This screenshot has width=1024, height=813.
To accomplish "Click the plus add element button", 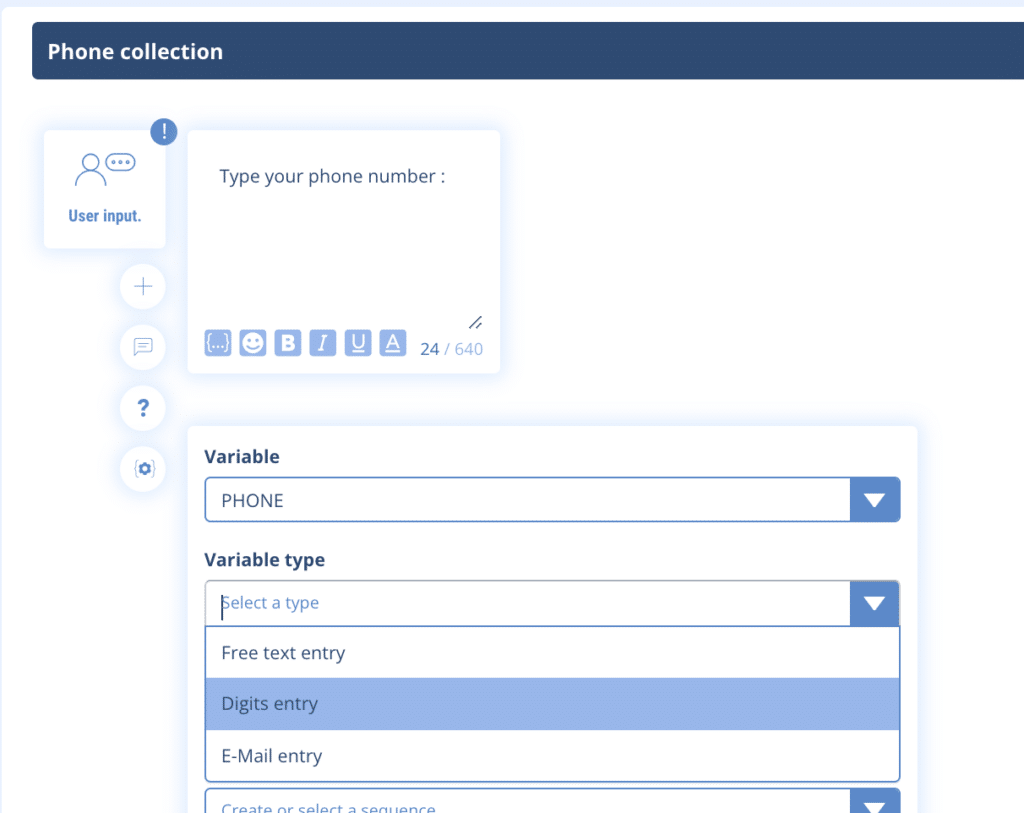I will 143,287.
